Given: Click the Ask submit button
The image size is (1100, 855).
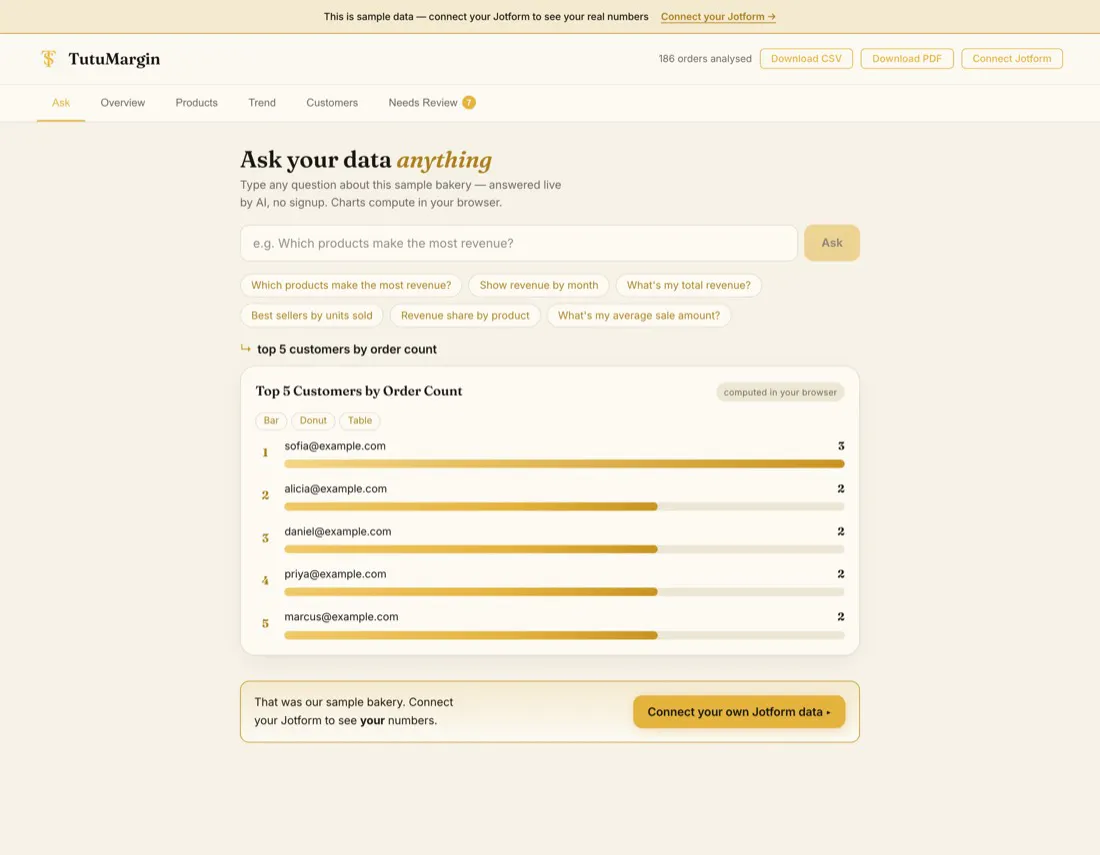Looking at the screenshot, I should (831, 243).
